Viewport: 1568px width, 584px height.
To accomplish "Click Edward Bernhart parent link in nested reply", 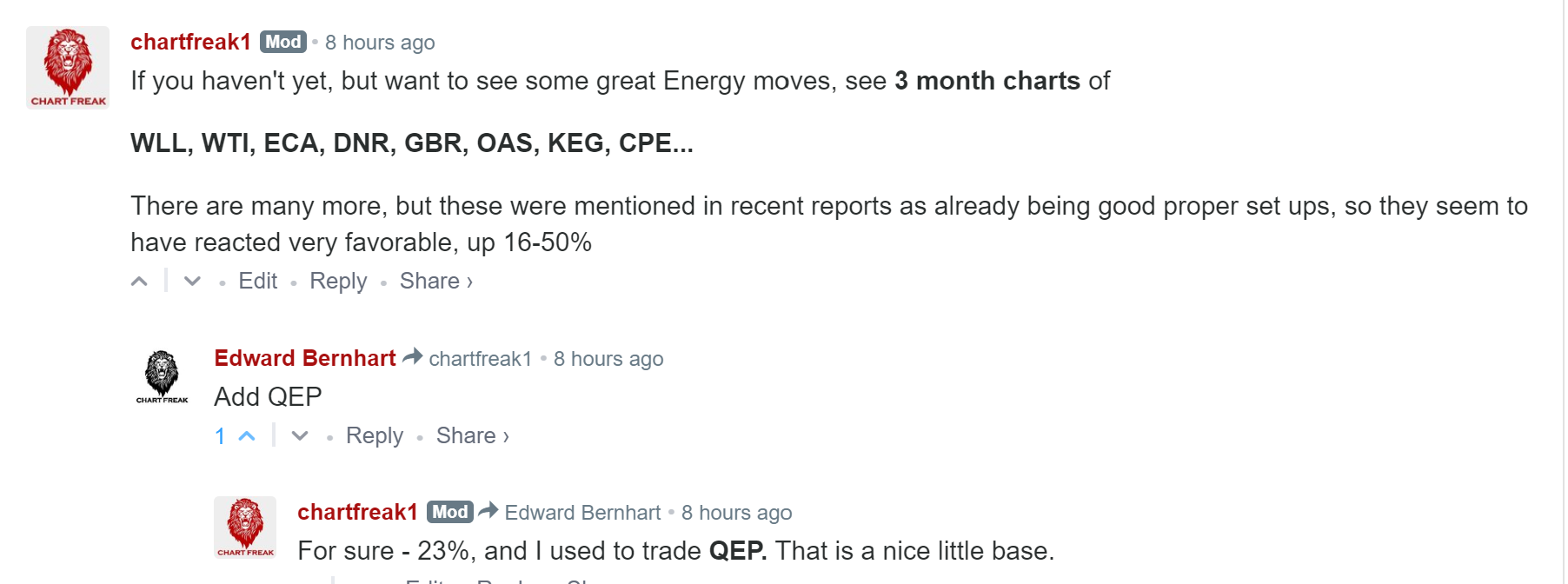I will point(582,513).
